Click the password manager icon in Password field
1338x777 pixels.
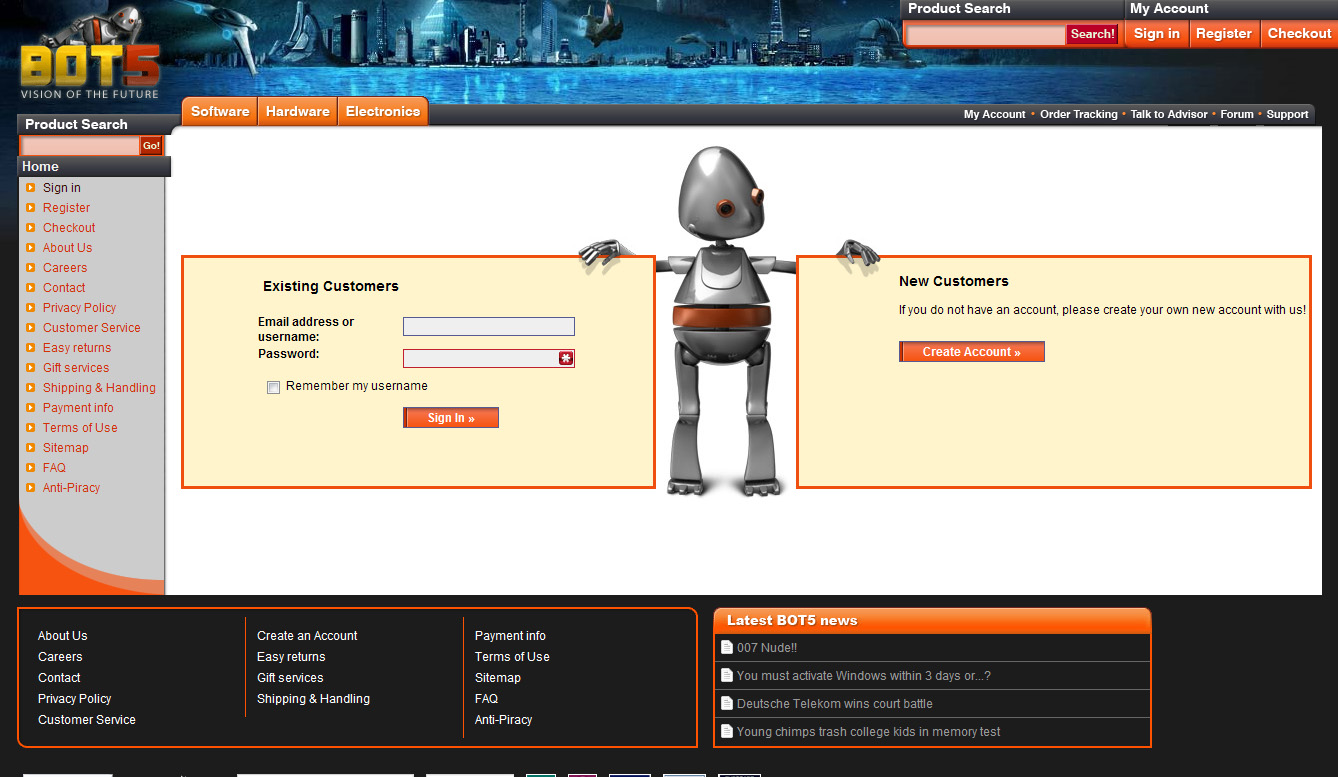[x=566, y=358]
